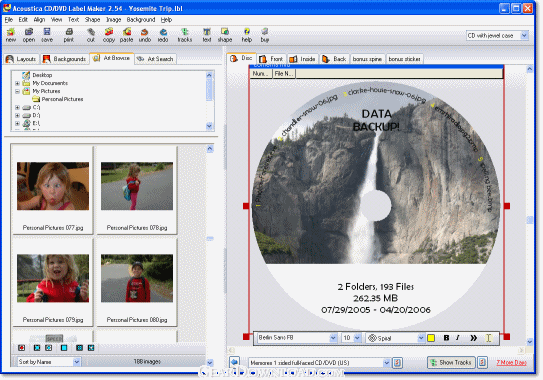Toggle bold text formatting
The image size is (543, 380).
click(446, 338)
